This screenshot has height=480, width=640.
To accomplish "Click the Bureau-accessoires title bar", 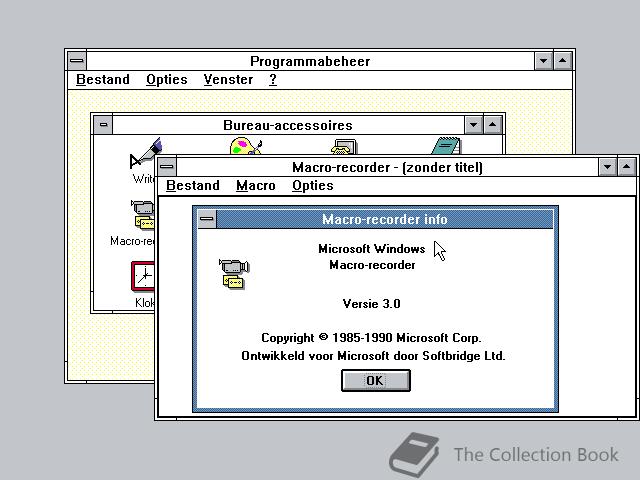I will (288, 125).
